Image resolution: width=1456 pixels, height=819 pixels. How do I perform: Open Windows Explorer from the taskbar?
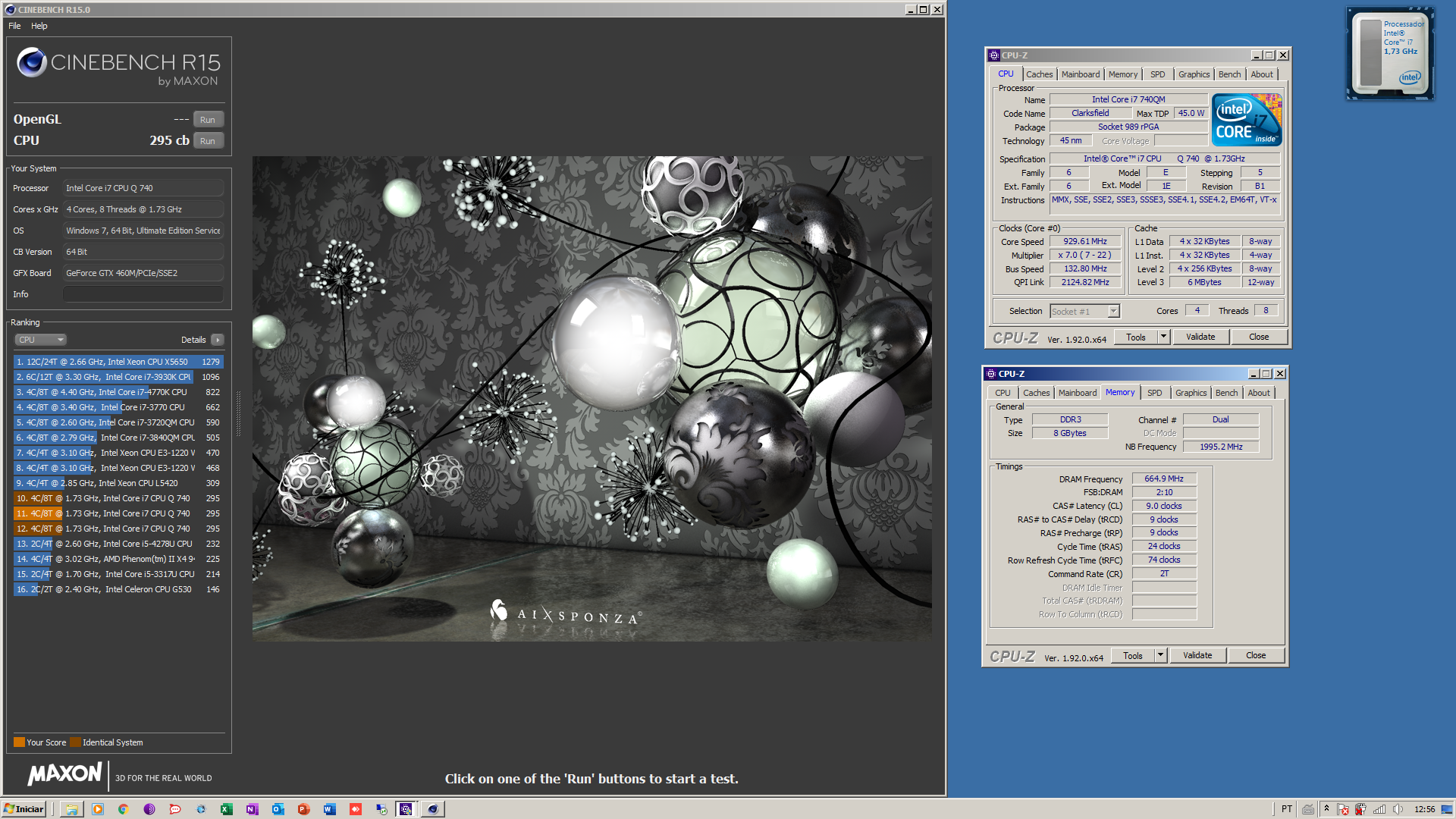[x=71, y=809]
